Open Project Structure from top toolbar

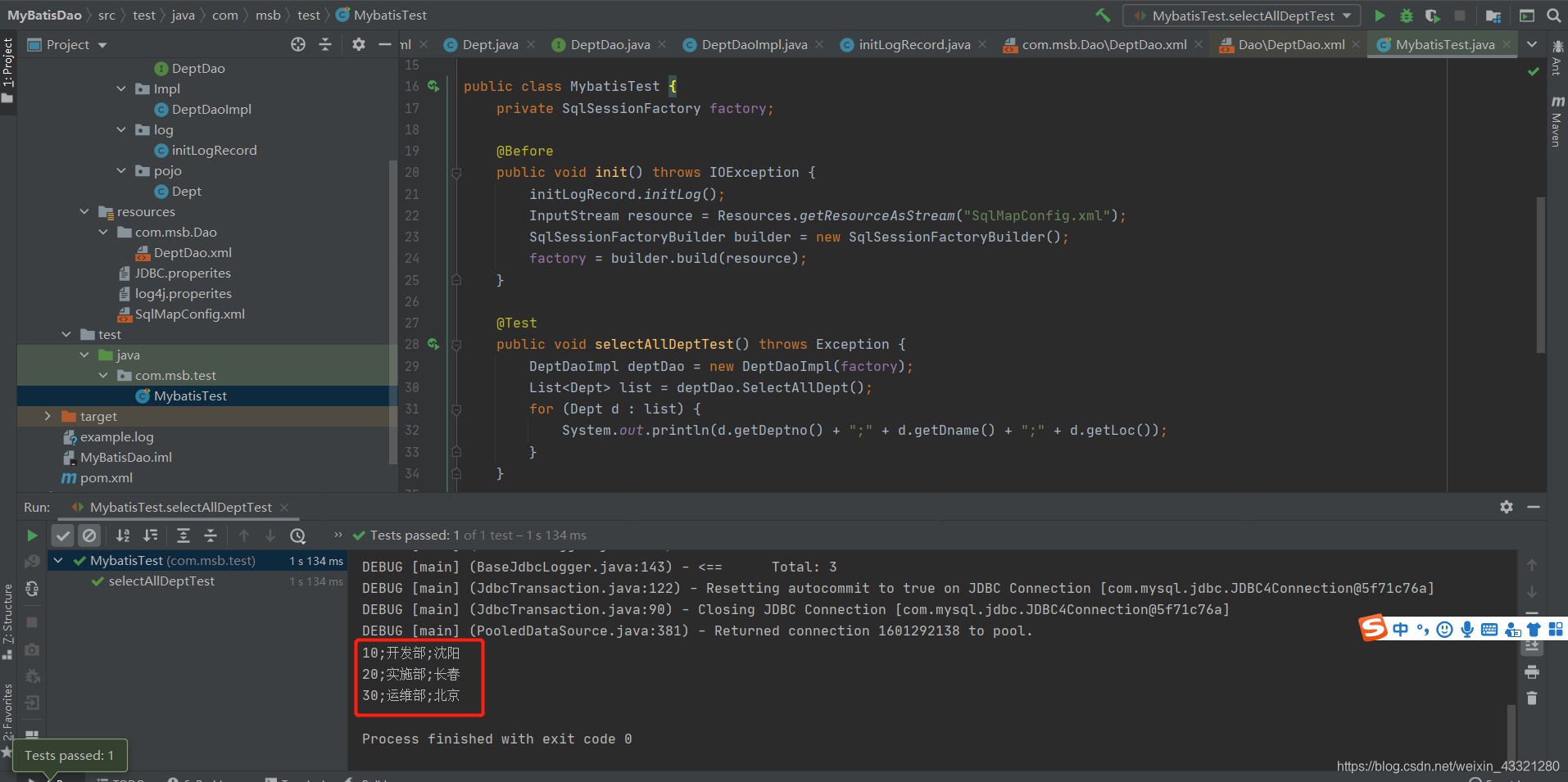[x=1493, y=16]
